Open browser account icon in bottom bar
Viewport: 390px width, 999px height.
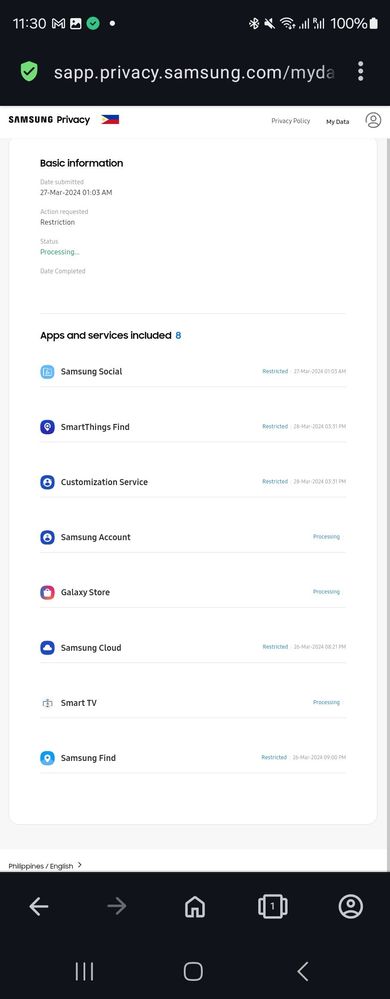click(350, 907)
